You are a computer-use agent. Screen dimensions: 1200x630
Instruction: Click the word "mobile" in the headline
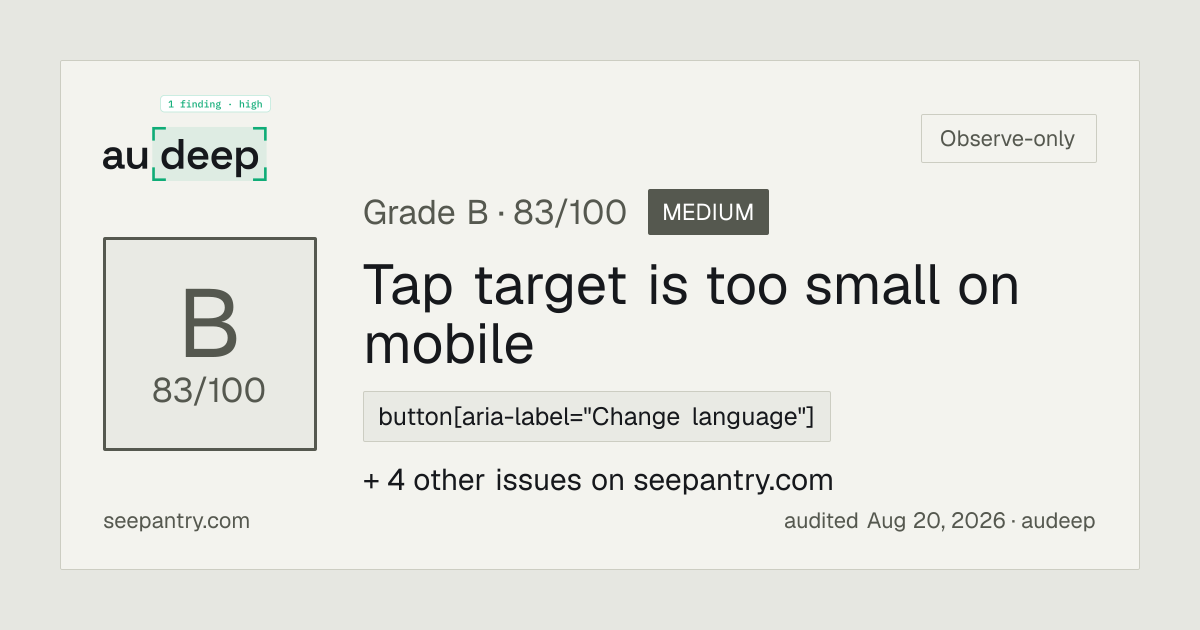click(449, 344)
